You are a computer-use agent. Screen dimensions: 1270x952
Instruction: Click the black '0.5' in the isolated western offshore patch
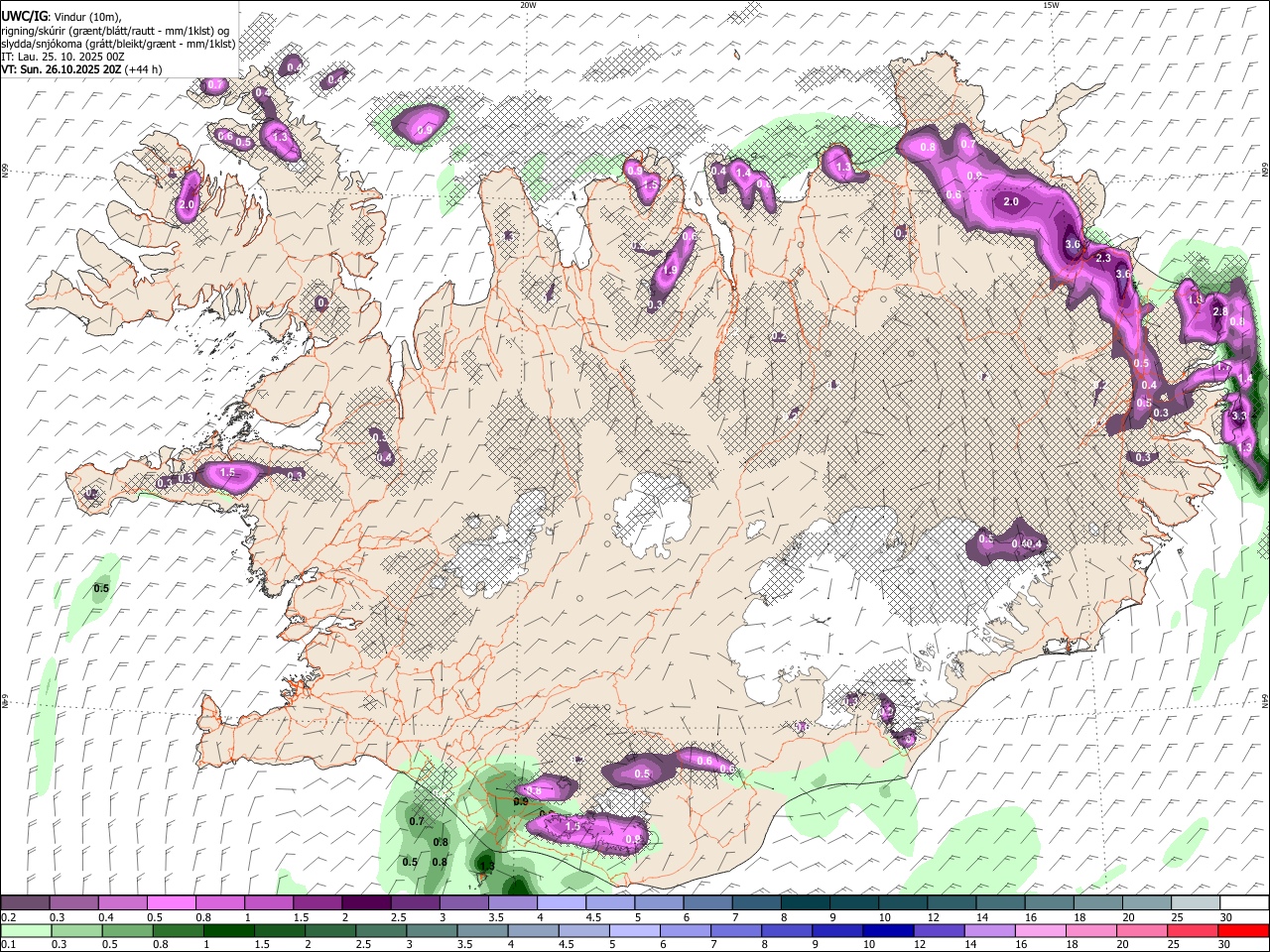point(100,589)
